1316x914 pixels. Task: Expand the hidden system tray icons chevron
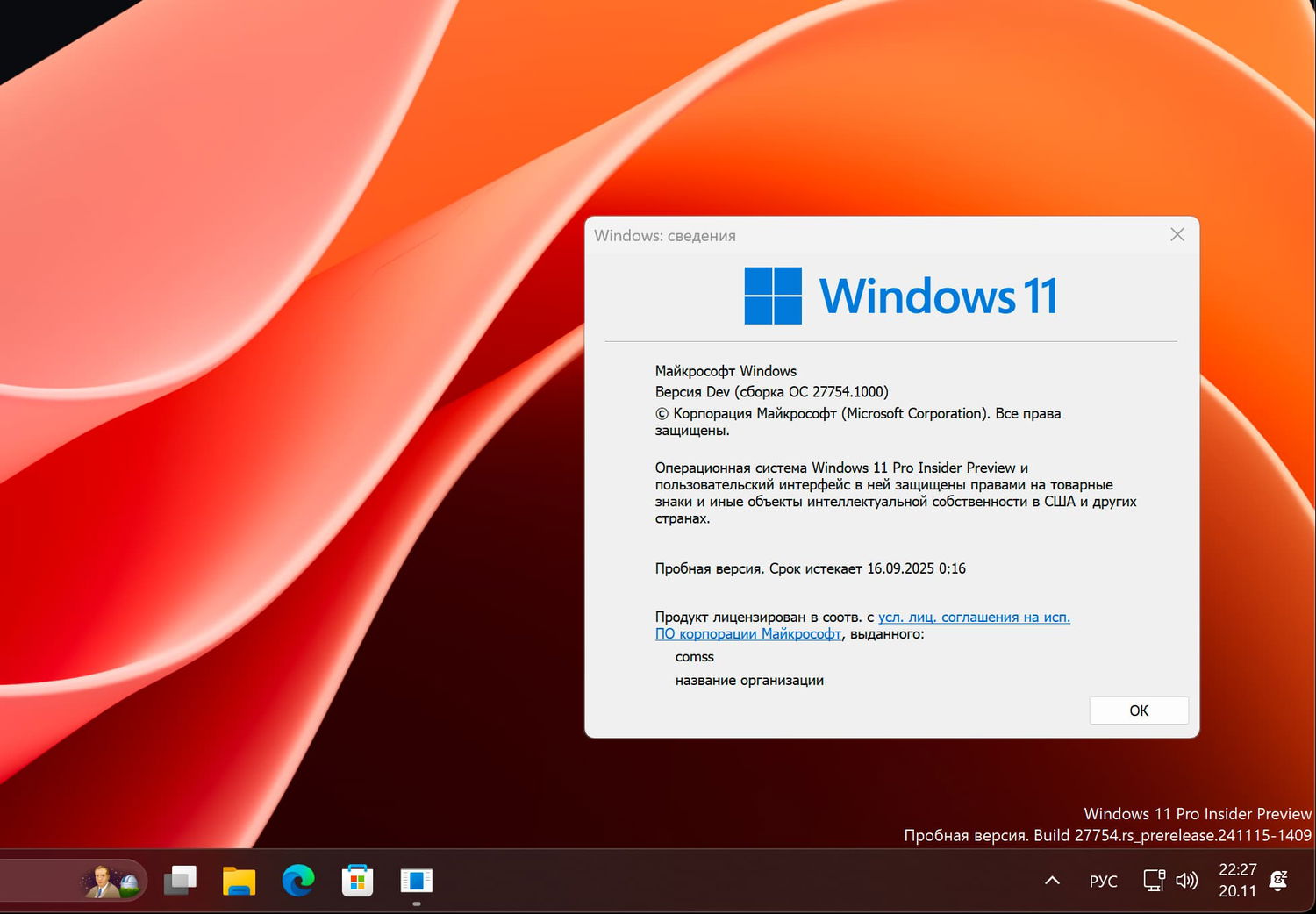pos(1050,880)
